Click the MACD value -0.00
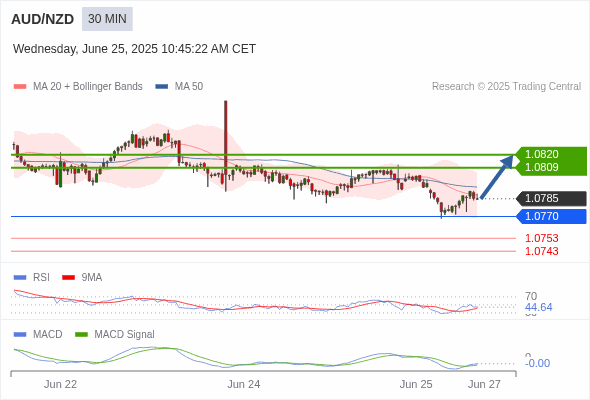The width and height of the screenshot is (590, 400). click(x=537, y=363)
